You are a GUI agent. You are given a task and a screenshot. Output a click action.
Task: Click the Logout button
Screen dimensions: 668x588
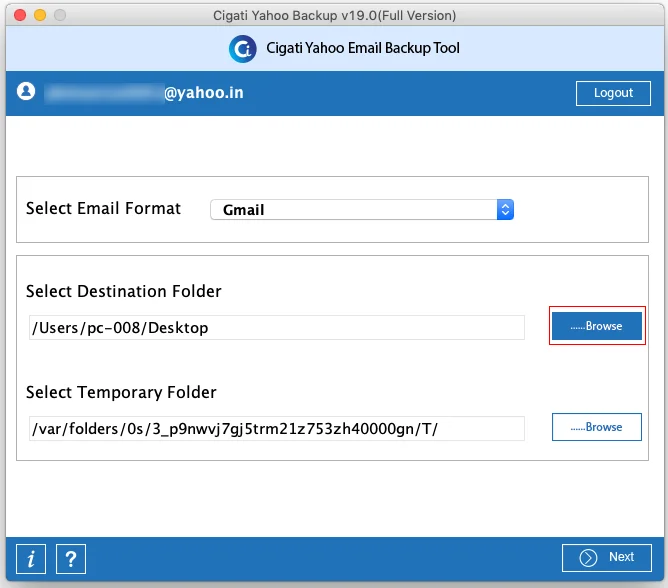click(x=613, y=93)
